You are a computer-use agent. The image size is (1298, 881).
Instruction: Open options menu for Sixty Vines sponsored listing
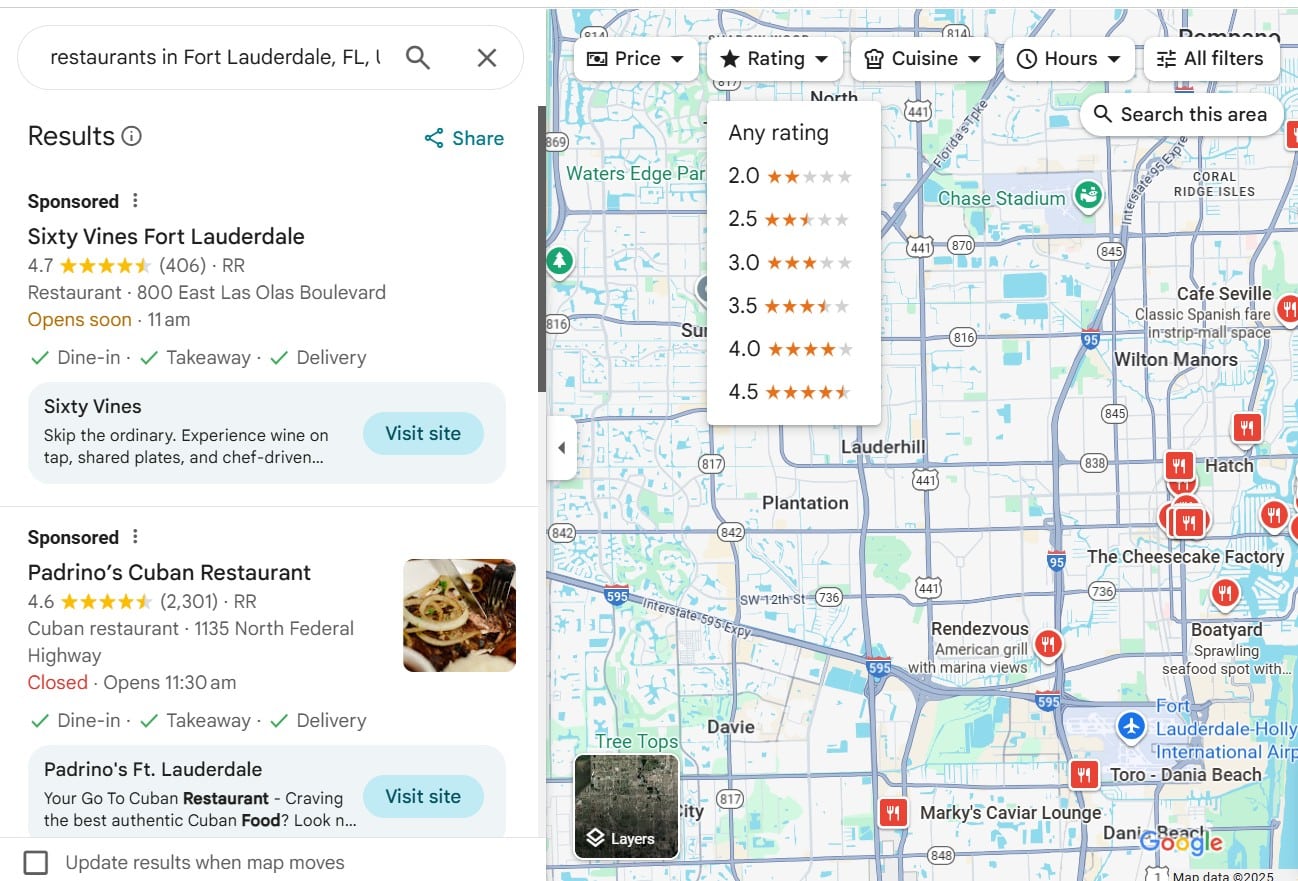(136, 201)
